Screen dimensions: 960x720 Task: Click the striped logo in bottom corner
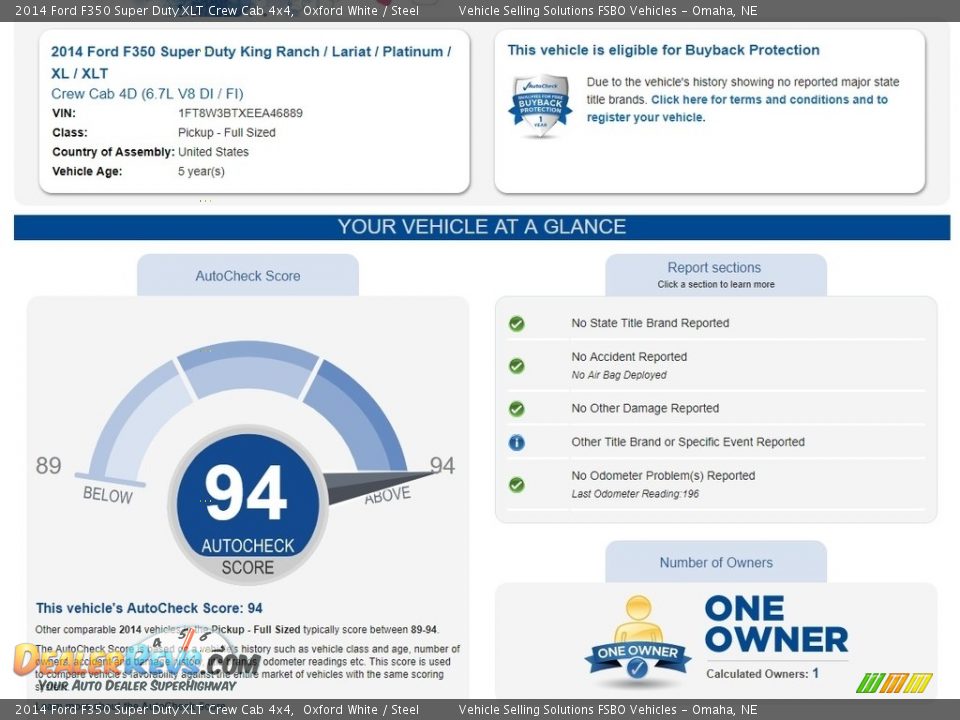(894, 683)
